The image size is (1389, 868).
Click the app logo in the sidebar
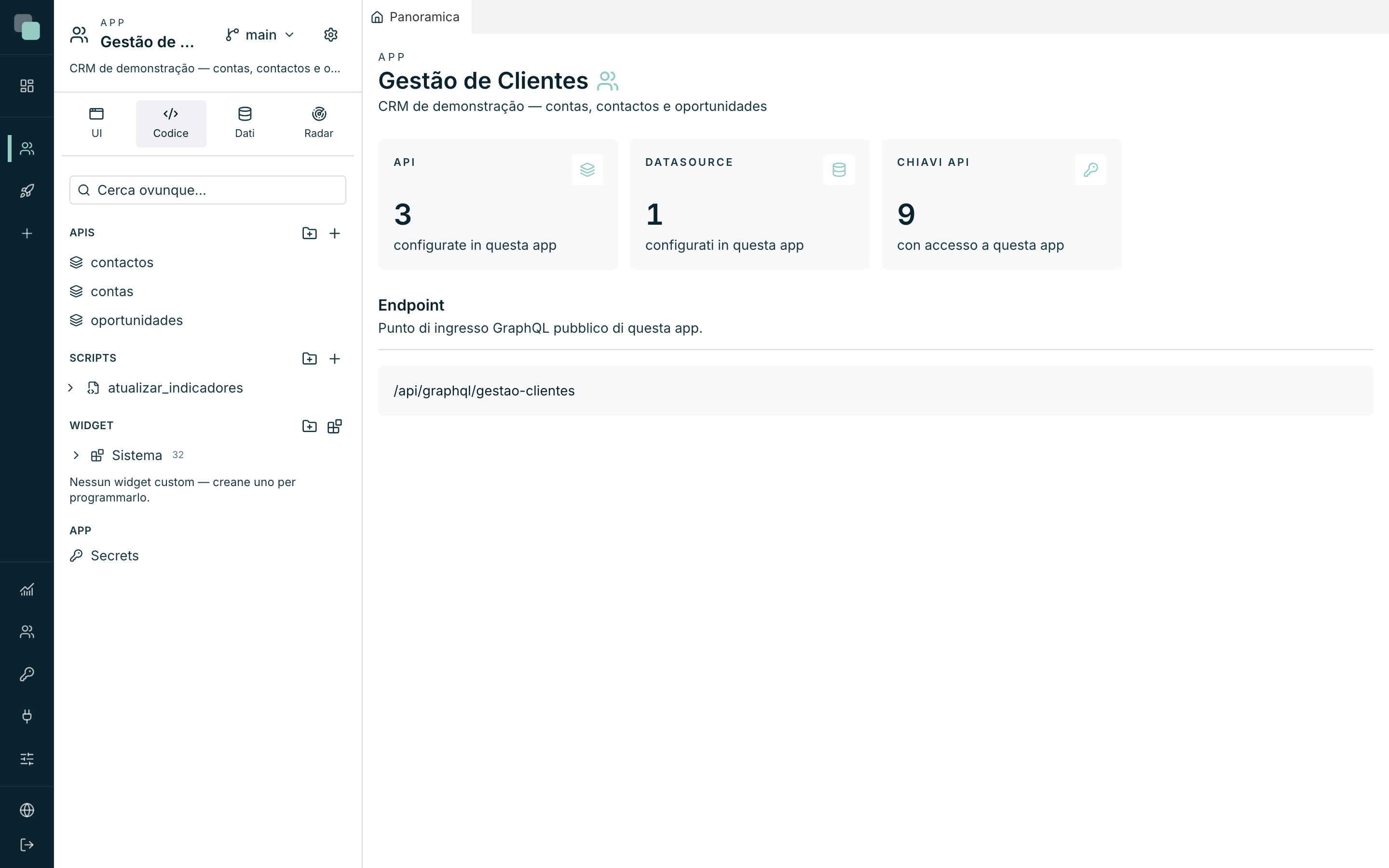27,27
